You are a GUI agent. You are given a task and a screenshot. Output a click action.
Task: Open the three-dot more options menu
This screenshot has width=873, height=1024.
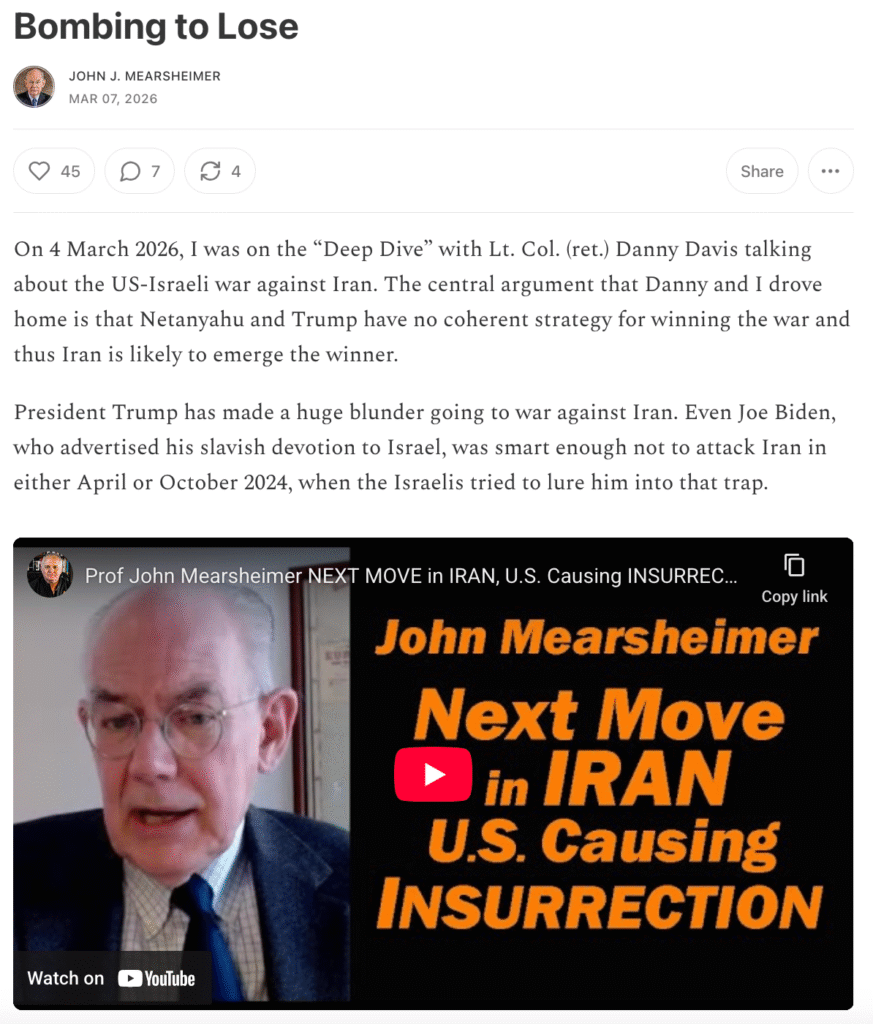tap(830, 171)
